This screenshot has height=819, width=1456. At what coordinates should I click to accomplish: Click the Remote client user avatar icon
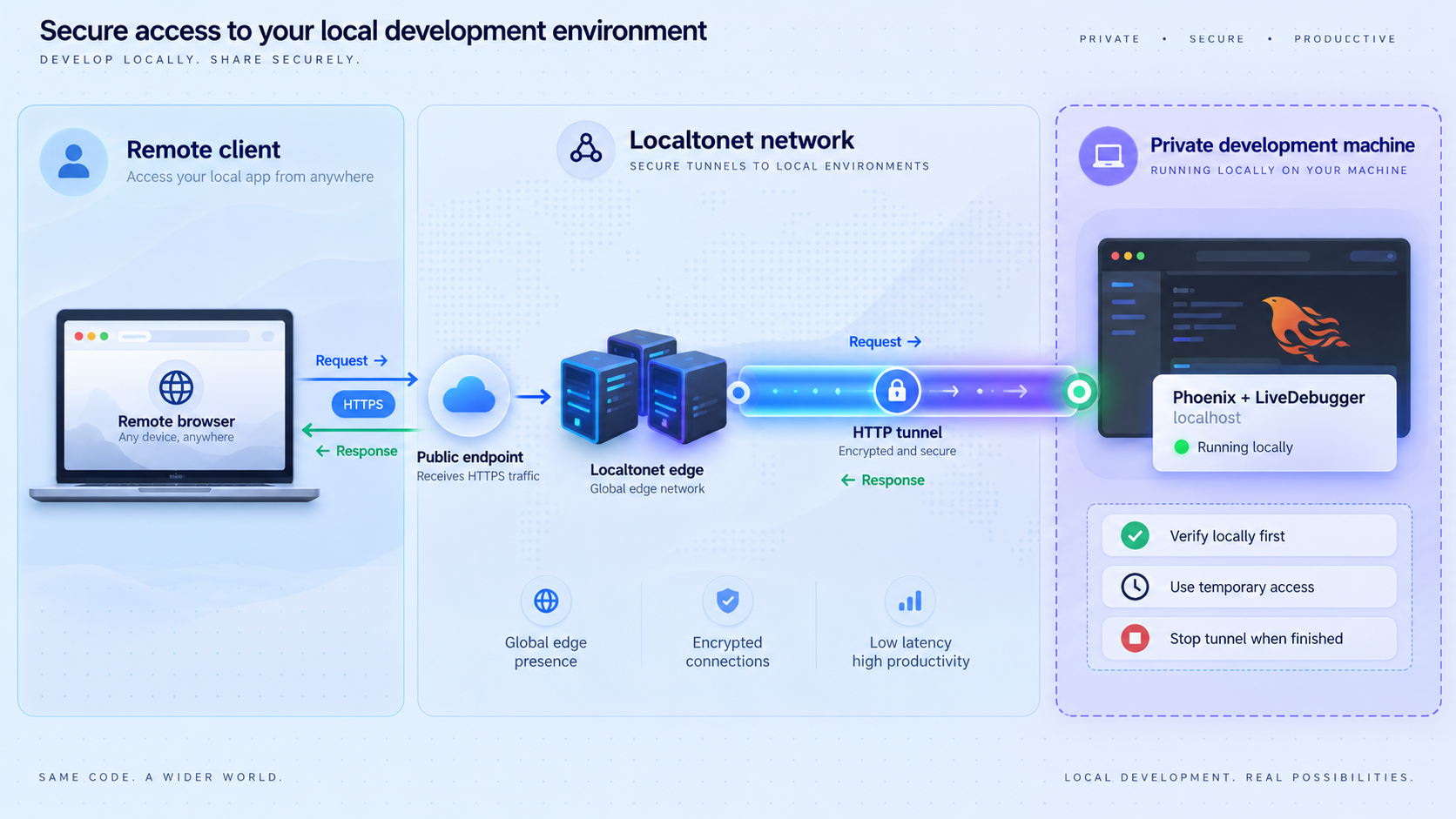click(73, 162)
